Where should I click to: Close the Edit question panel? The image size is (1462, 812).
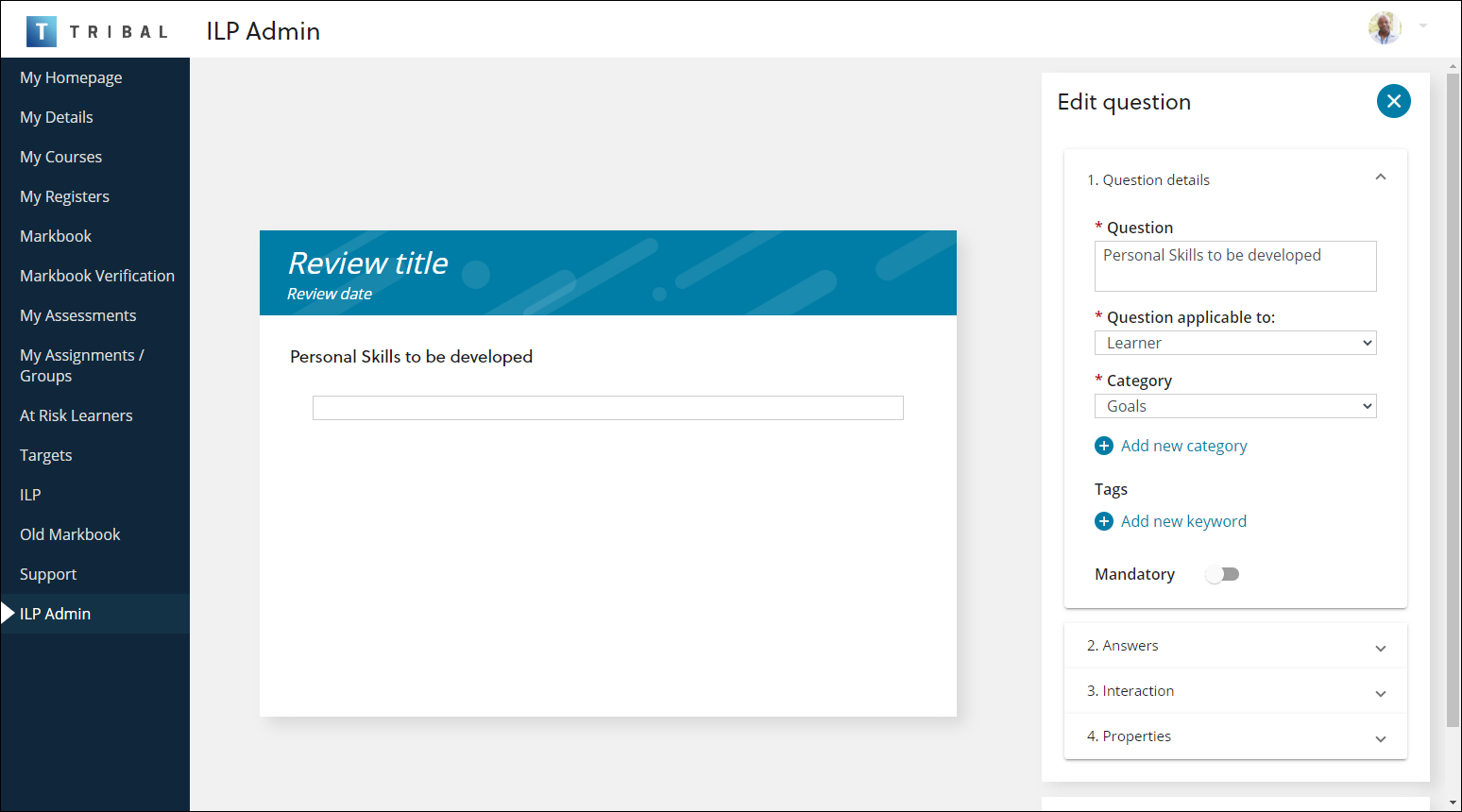point(1393,101)
